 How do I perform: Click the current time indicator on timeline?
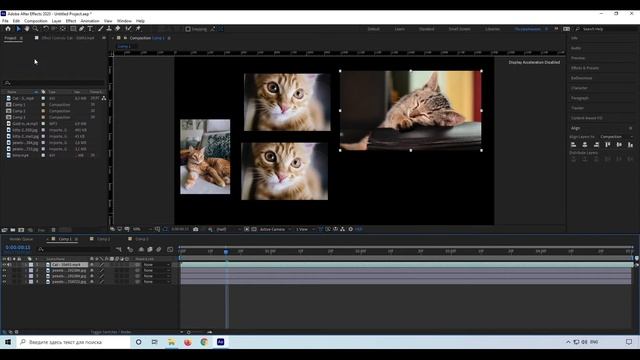226,251
